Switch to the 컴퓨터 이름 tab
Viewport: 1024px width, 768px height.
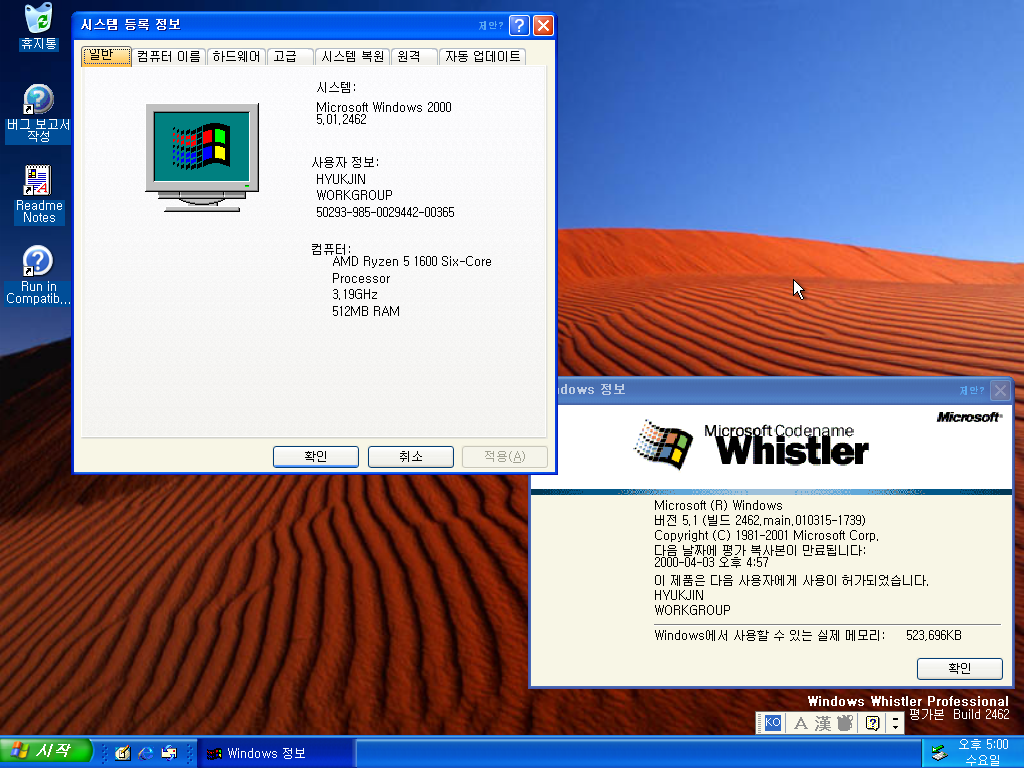[x=168, y=57]
